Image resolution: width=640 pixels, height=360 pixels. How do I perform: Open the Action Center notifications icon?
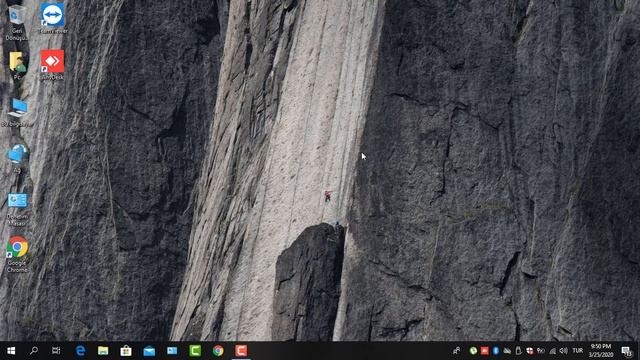(627, 351)
